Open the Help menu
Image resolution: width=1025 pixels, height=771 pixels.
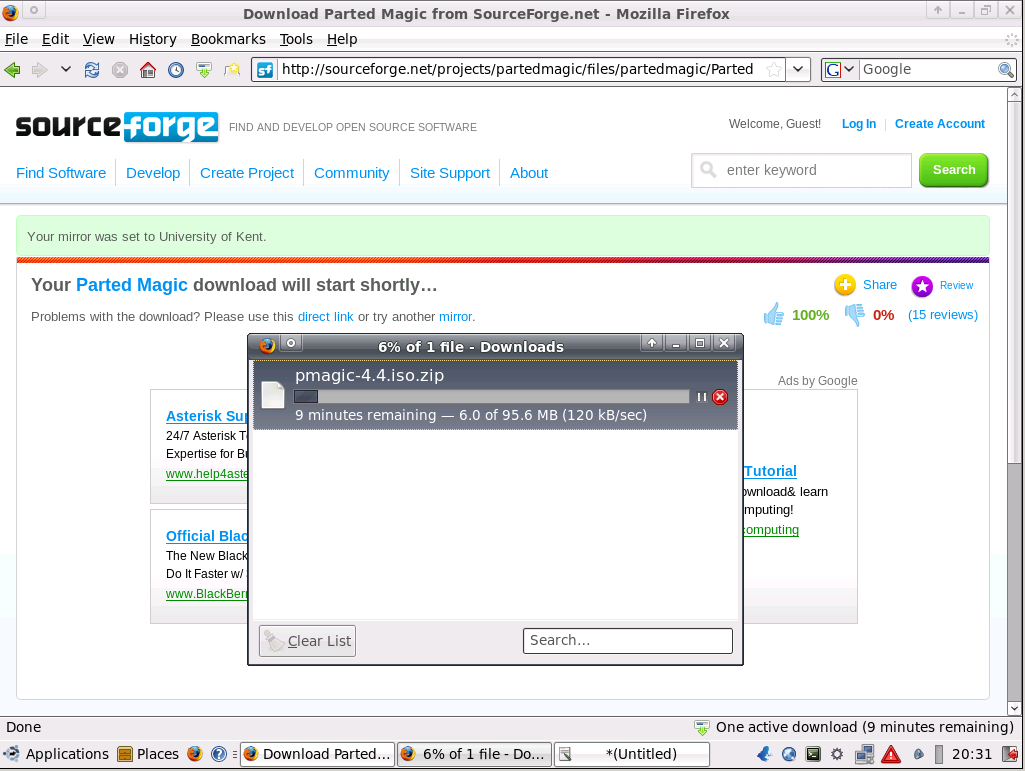[342, 39]
